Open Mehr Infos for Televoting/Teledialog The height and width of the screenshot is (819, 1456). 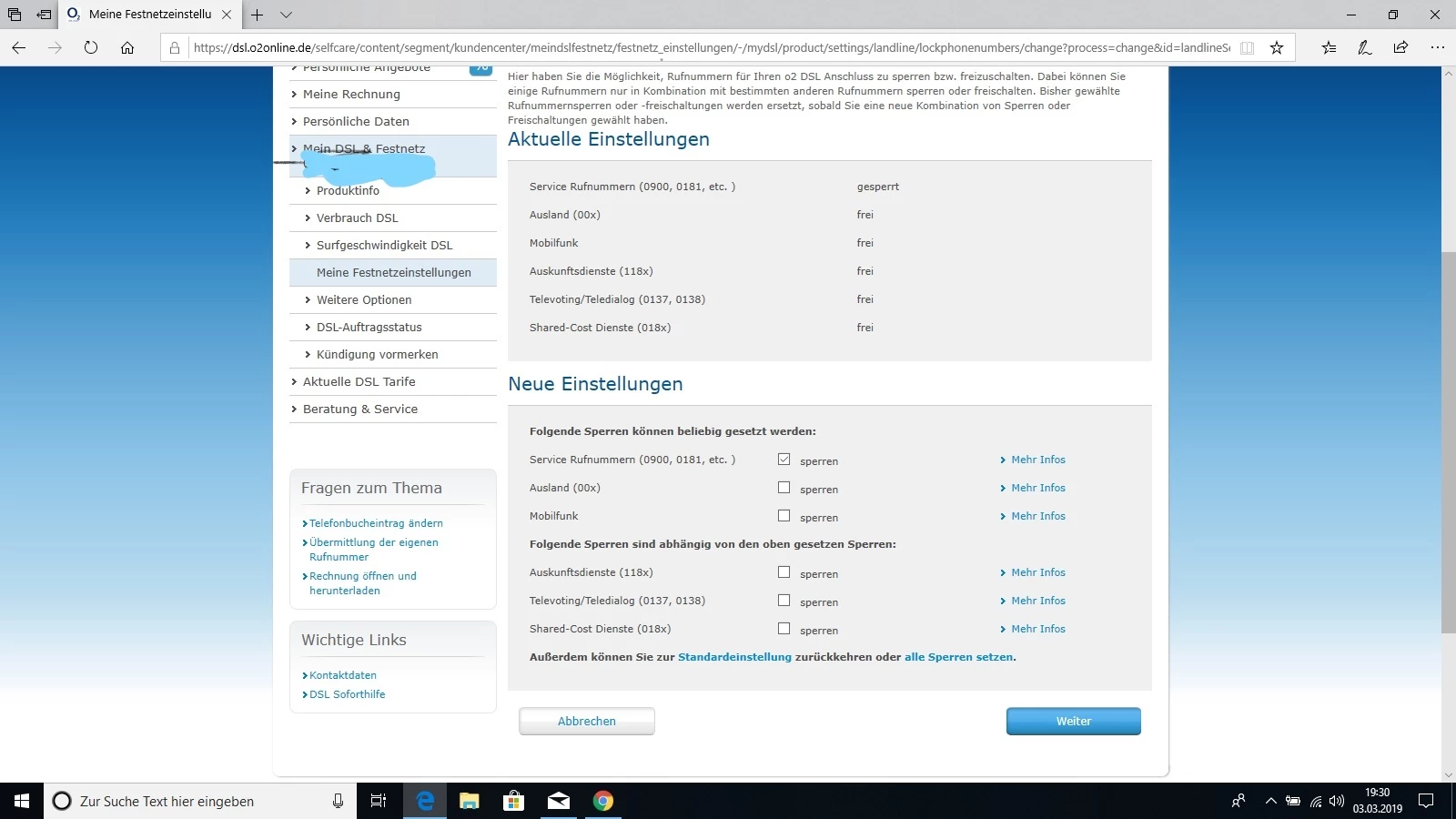click(x=1038, y=601)
